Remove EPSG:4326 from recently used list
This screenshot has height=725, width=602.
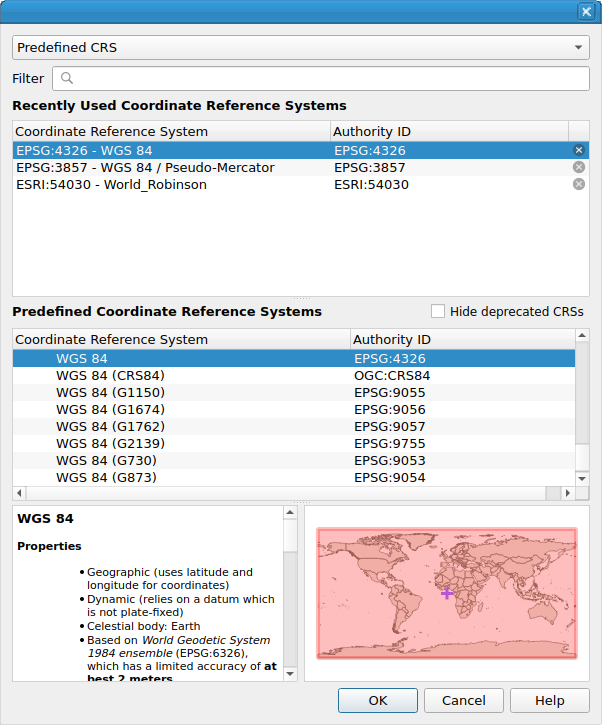(578, 150)
